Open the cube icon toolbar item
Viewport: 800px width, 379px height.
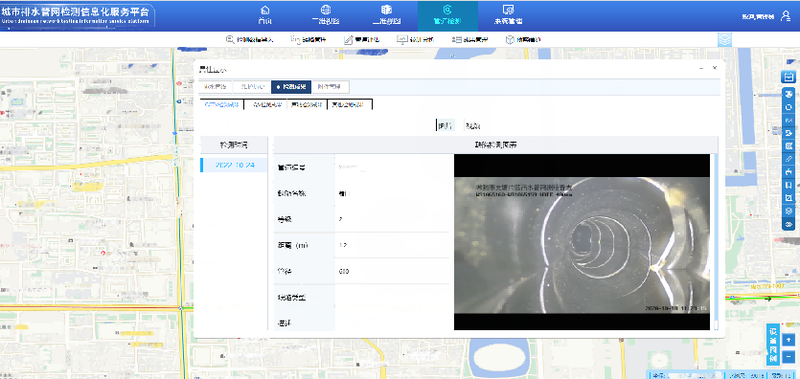(523, 39)
